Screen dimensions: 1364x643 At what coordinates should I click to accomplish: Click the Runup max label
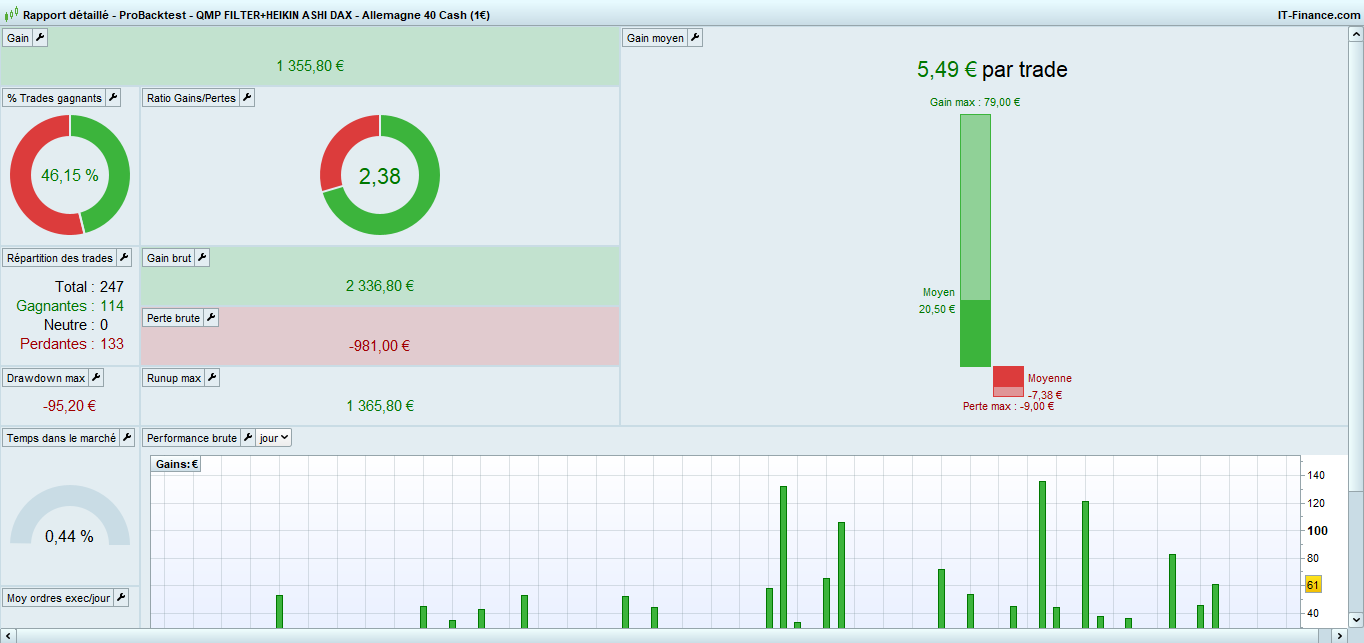(174, 378)
